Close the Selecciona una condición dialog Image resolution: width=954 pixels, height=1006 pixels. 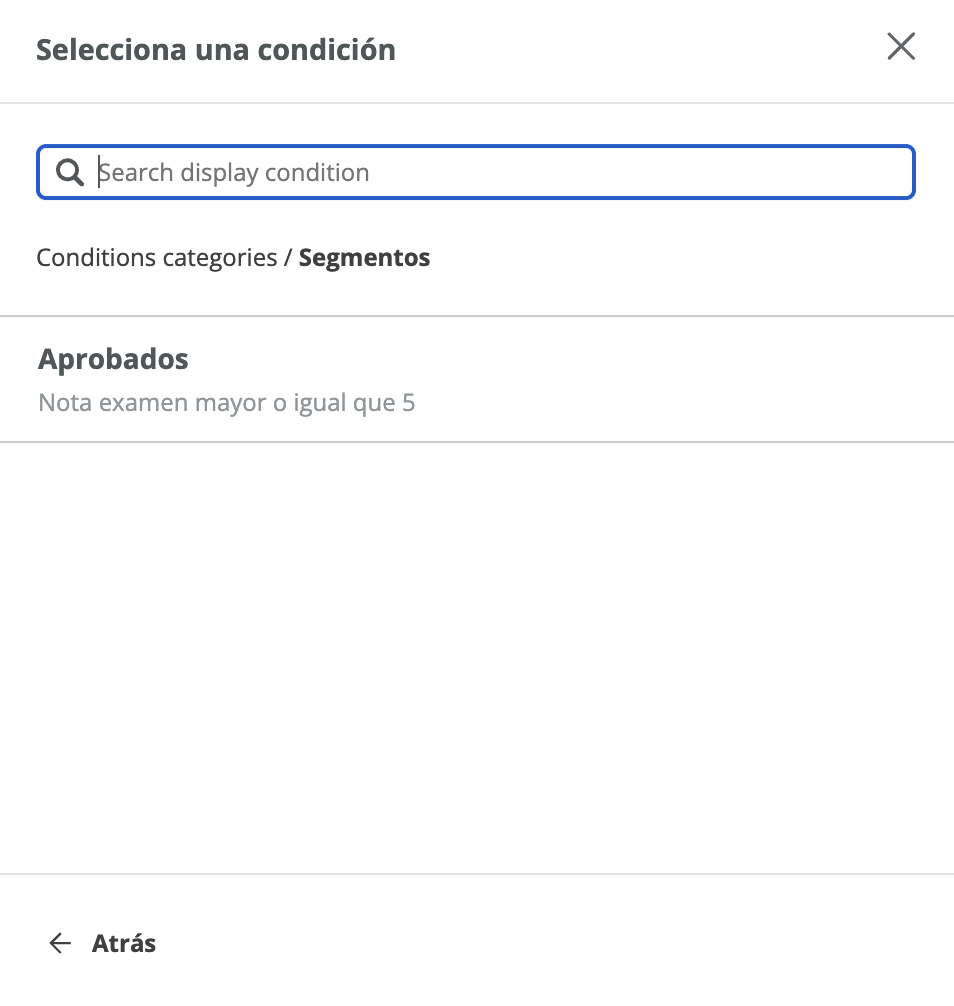(x=901, y=47)
